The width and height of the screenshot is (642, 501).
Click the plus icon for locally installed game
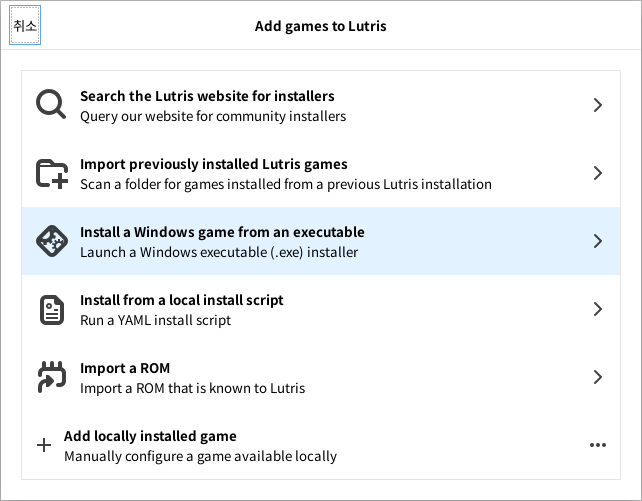pos(44,445)
